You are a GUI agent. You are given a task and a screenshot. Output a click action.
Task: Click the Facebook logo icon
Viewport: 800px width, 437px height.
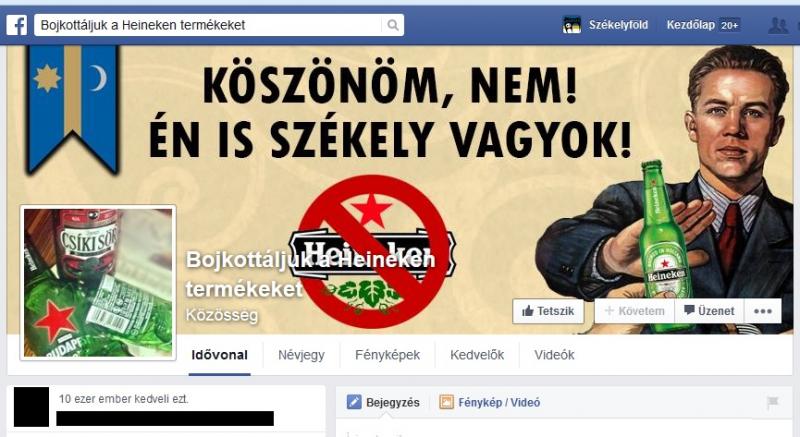click(16, 25)
